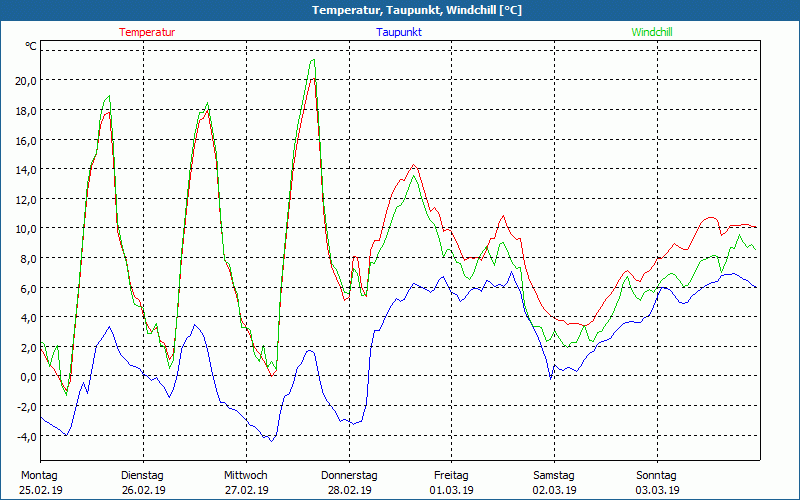Click the '28.02.19' date label
Screen dimensions: 800x500
click(x=349, y=490)
